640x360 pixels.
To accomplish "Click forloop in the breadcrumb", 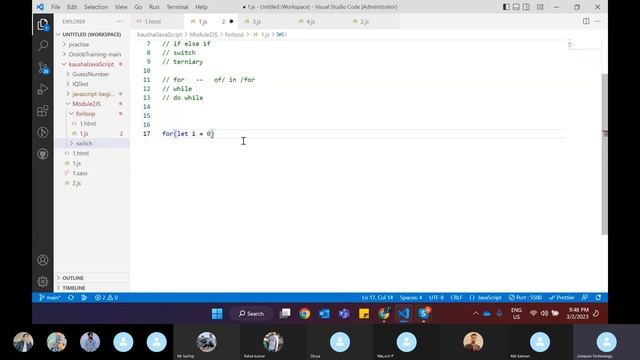I will (x=234, y=35).
